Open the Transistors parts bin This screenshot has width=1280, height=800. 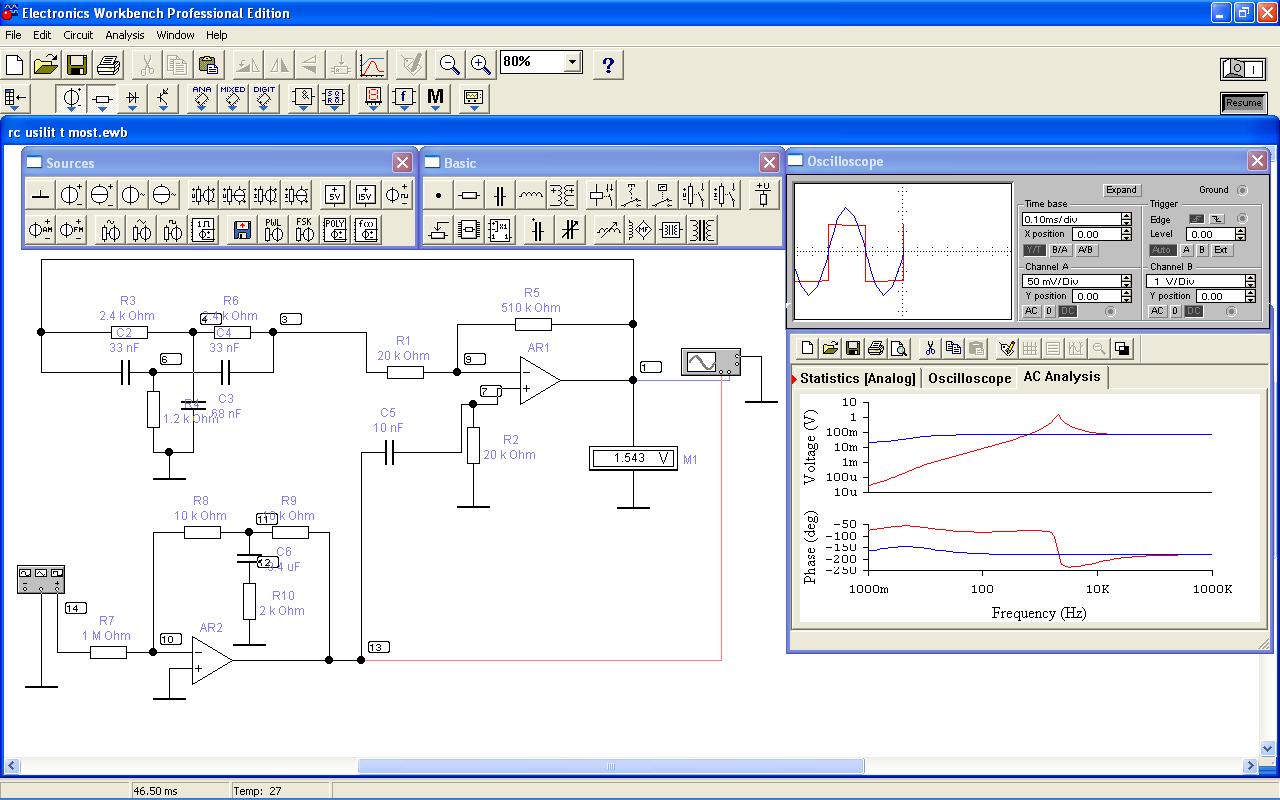click(163, 98)
